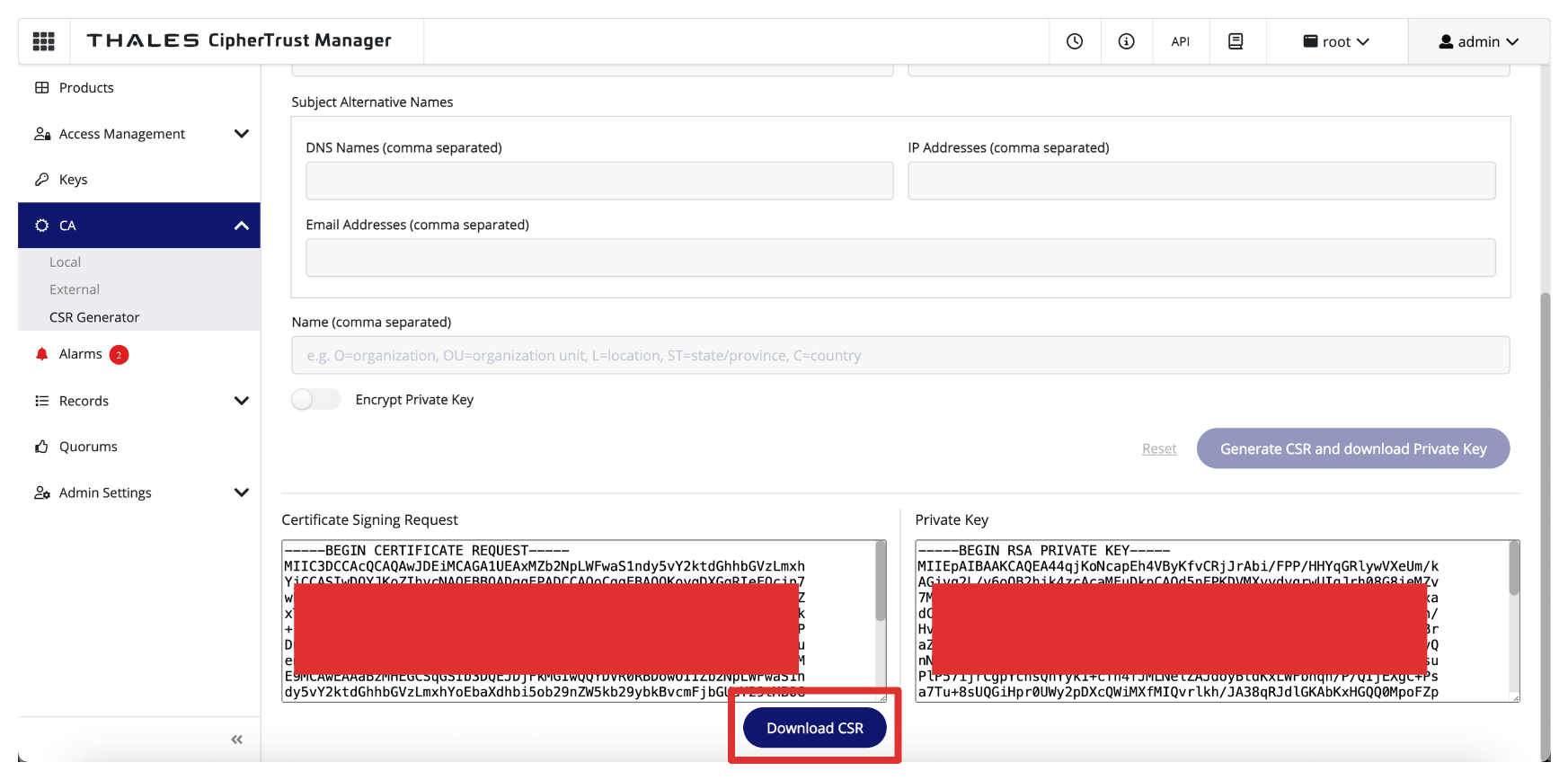This screenshot has height=780, width=1568.
Task: Open the info circle icon
Action: tap(1126, 41)
